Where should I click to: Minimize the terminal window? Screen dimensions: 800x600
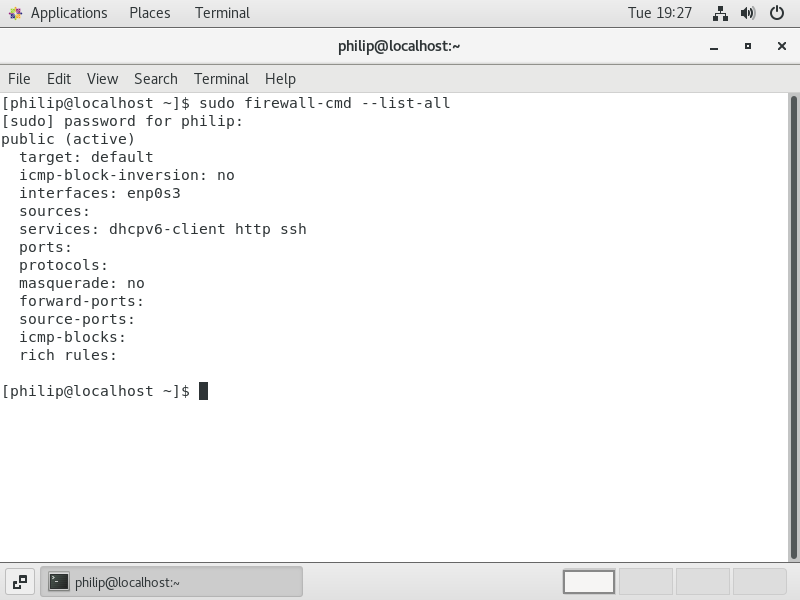(714, 46)
